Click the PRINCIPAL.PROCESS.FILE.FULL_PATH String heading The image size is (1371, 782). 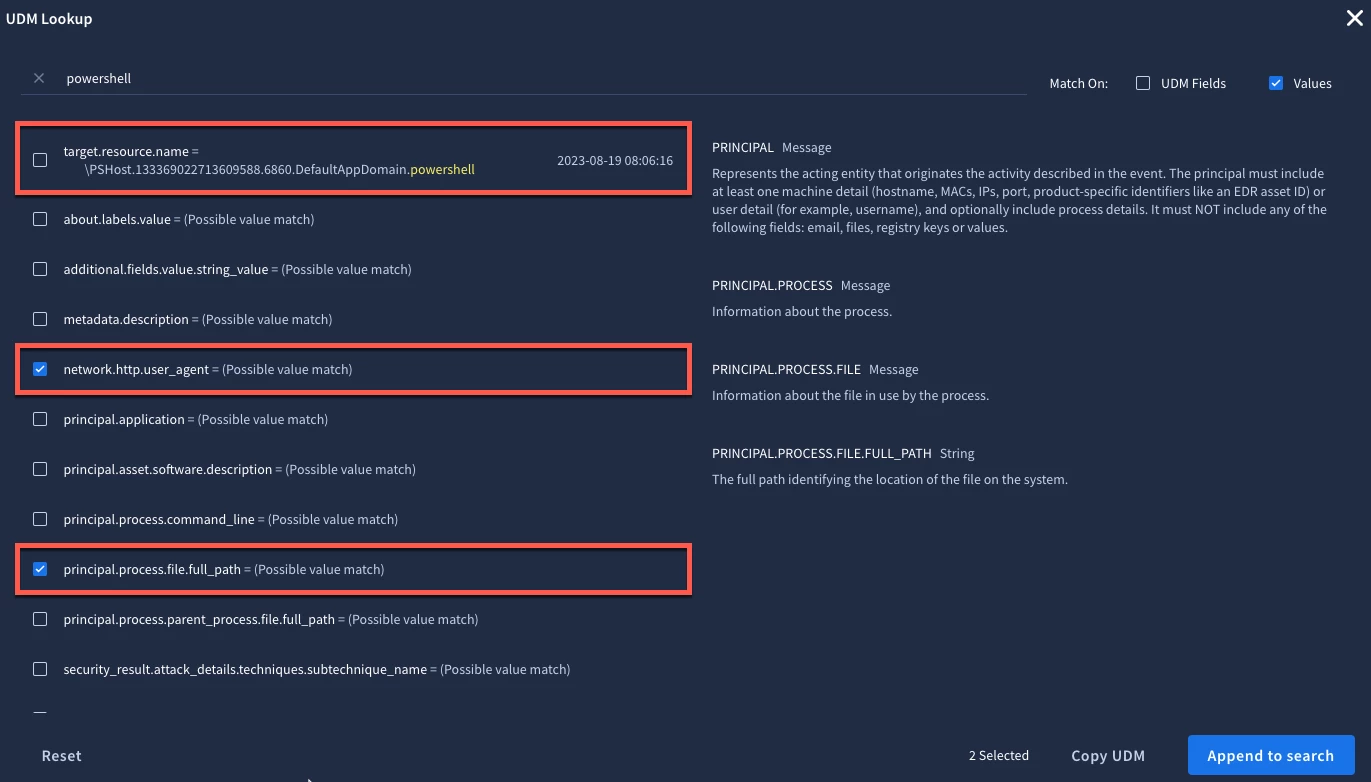(x=843, y=453)
